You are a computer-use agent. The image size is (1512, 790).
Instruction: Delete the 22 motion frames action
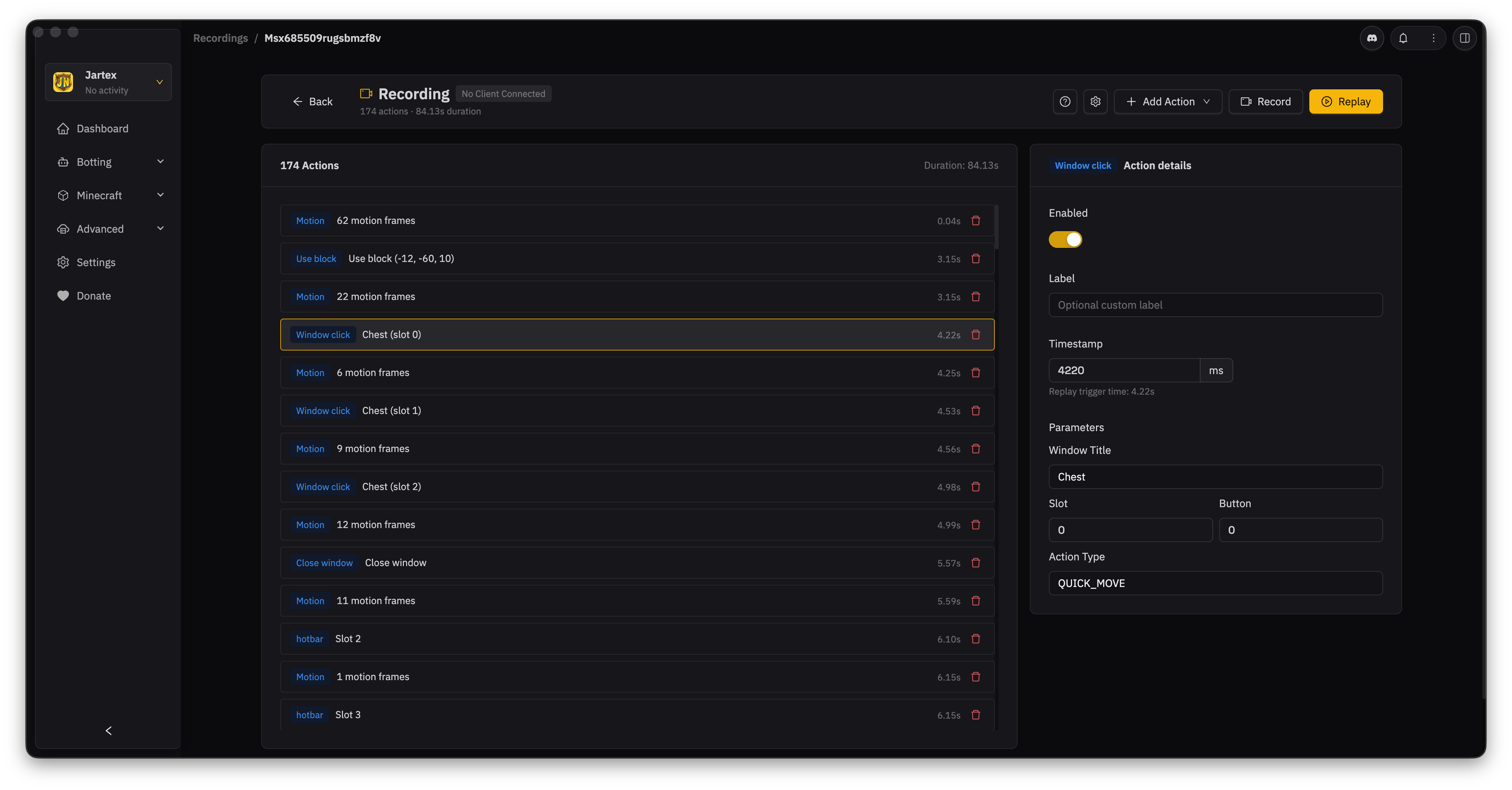pos(975,297)
